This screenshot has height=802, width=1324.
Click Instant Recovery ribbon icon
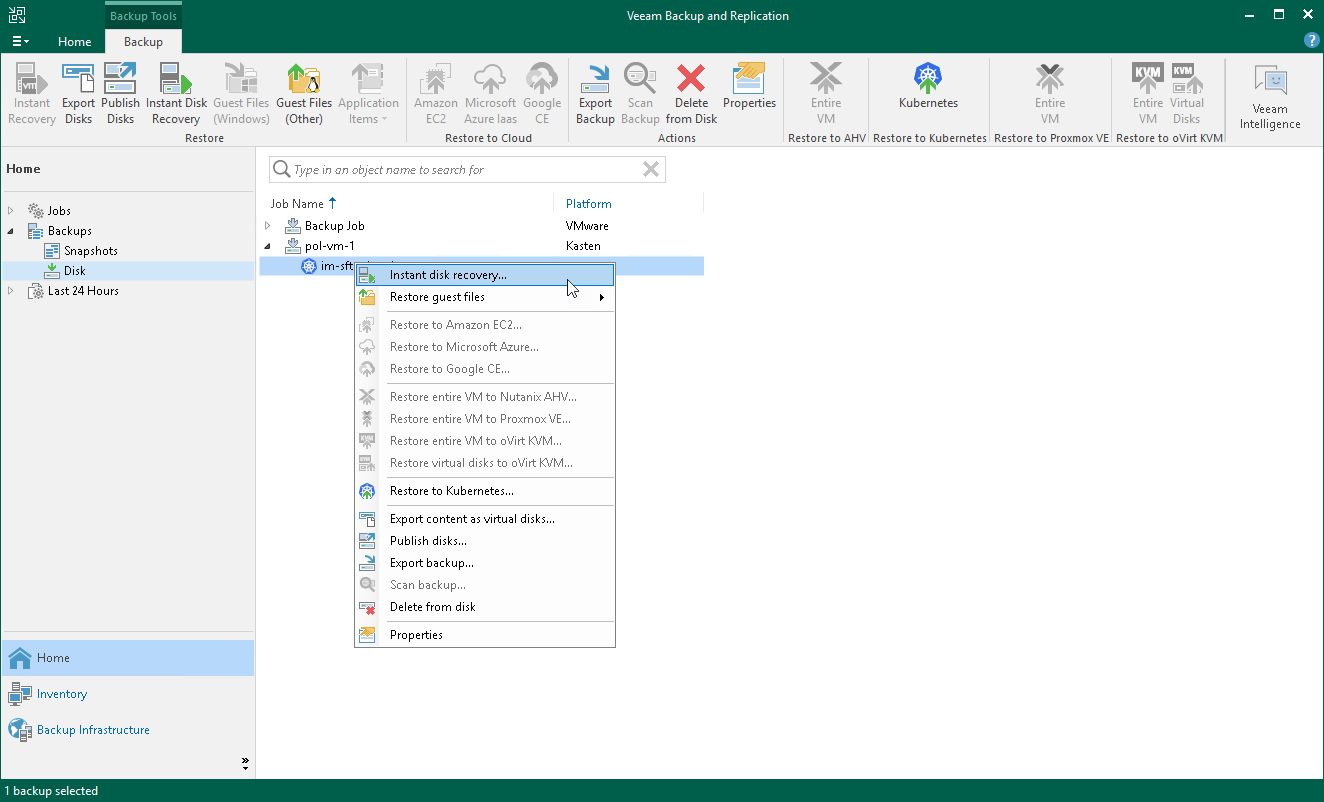click(x=32, y=94)
